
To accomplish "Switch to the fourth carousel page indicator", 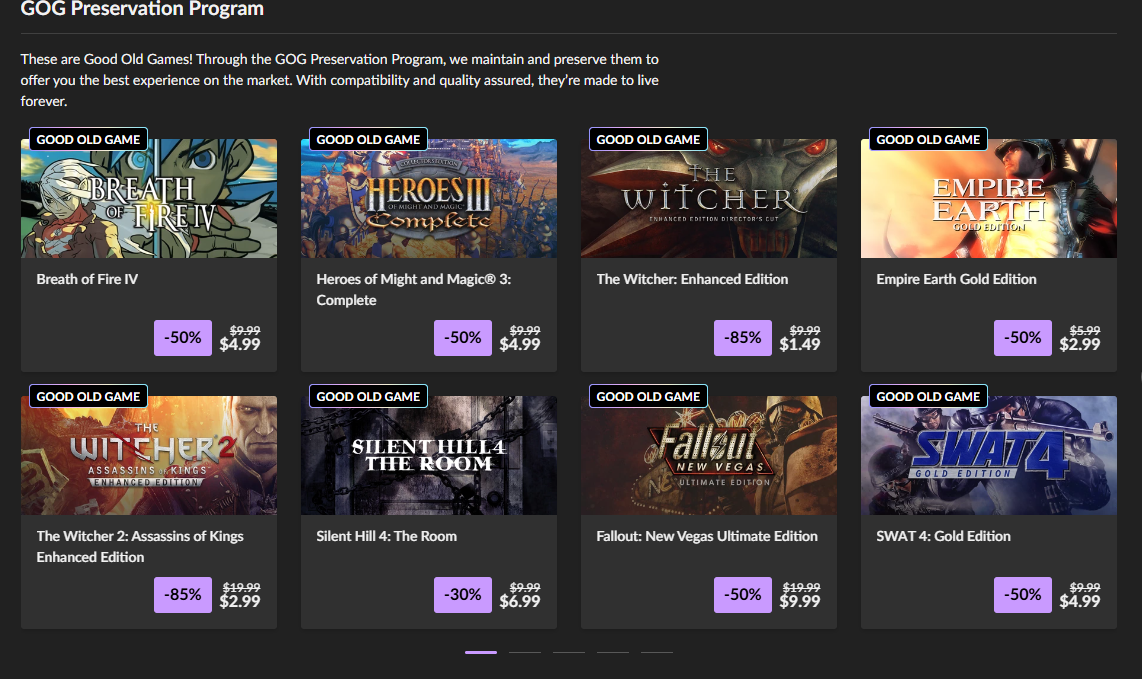I will (x=613, y=652).
